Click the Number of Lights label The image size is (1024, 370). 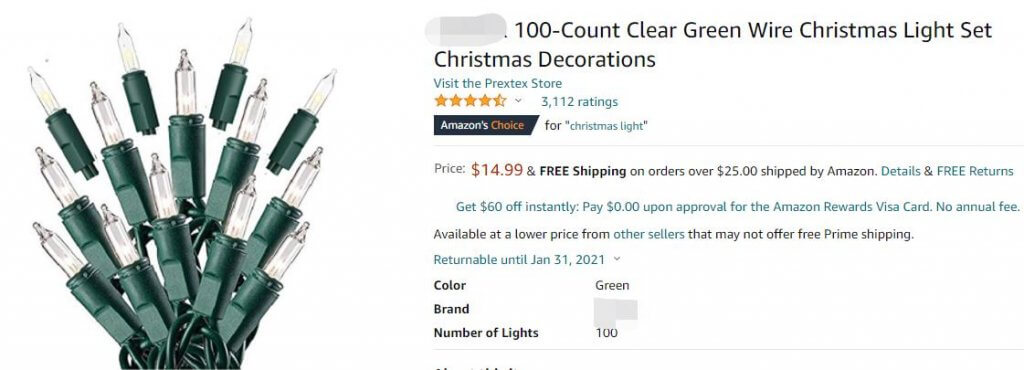(486, 333)
